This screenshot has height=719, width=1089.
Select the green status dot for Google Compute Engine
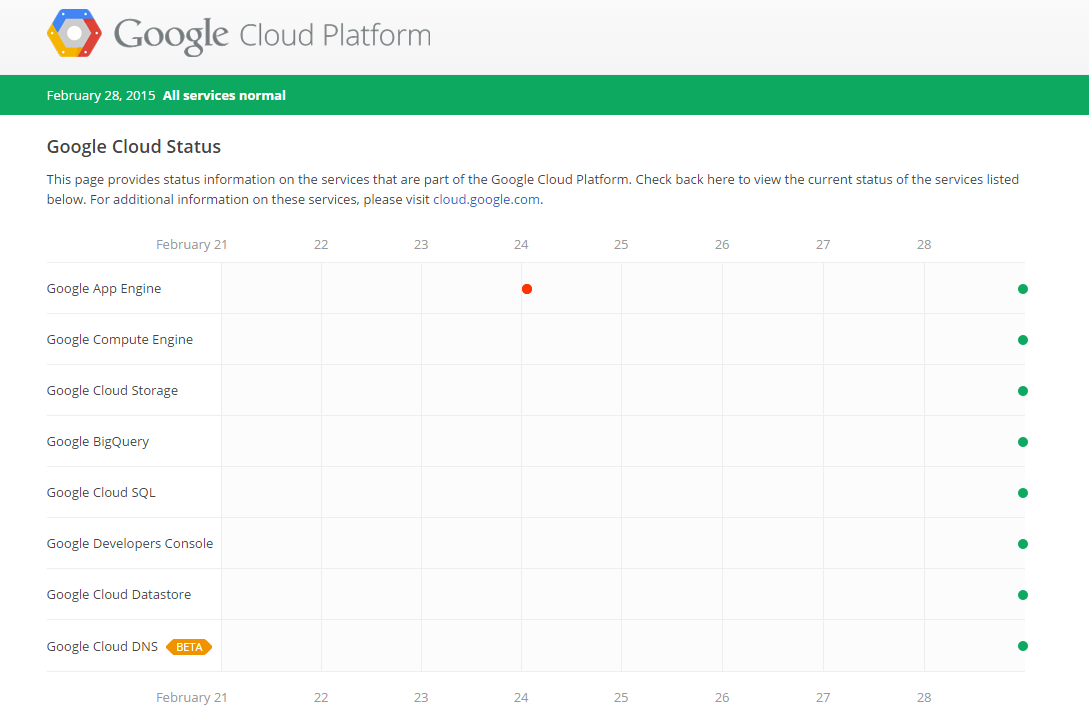[1023, 340]
